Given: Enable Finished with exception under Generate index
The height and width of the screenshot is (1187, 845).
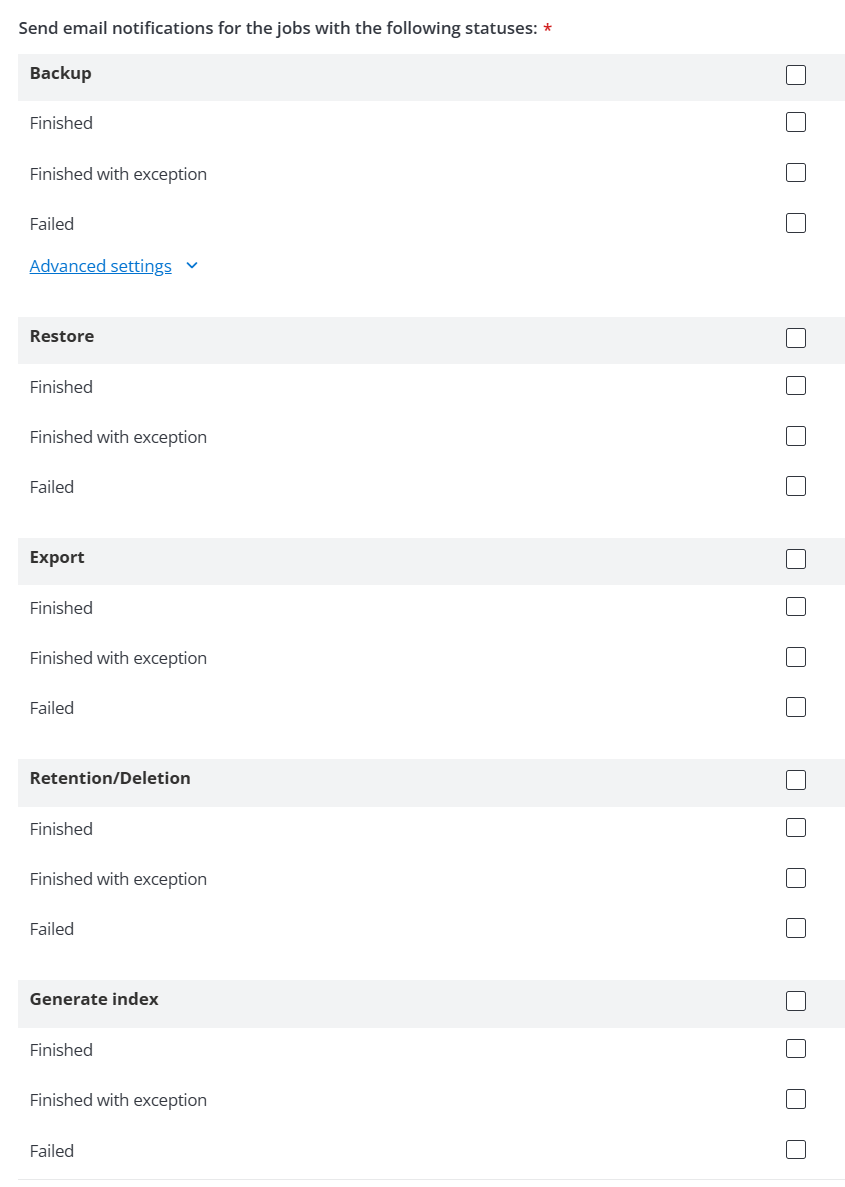Looking at the screenshot, I should pos(795,1099).
